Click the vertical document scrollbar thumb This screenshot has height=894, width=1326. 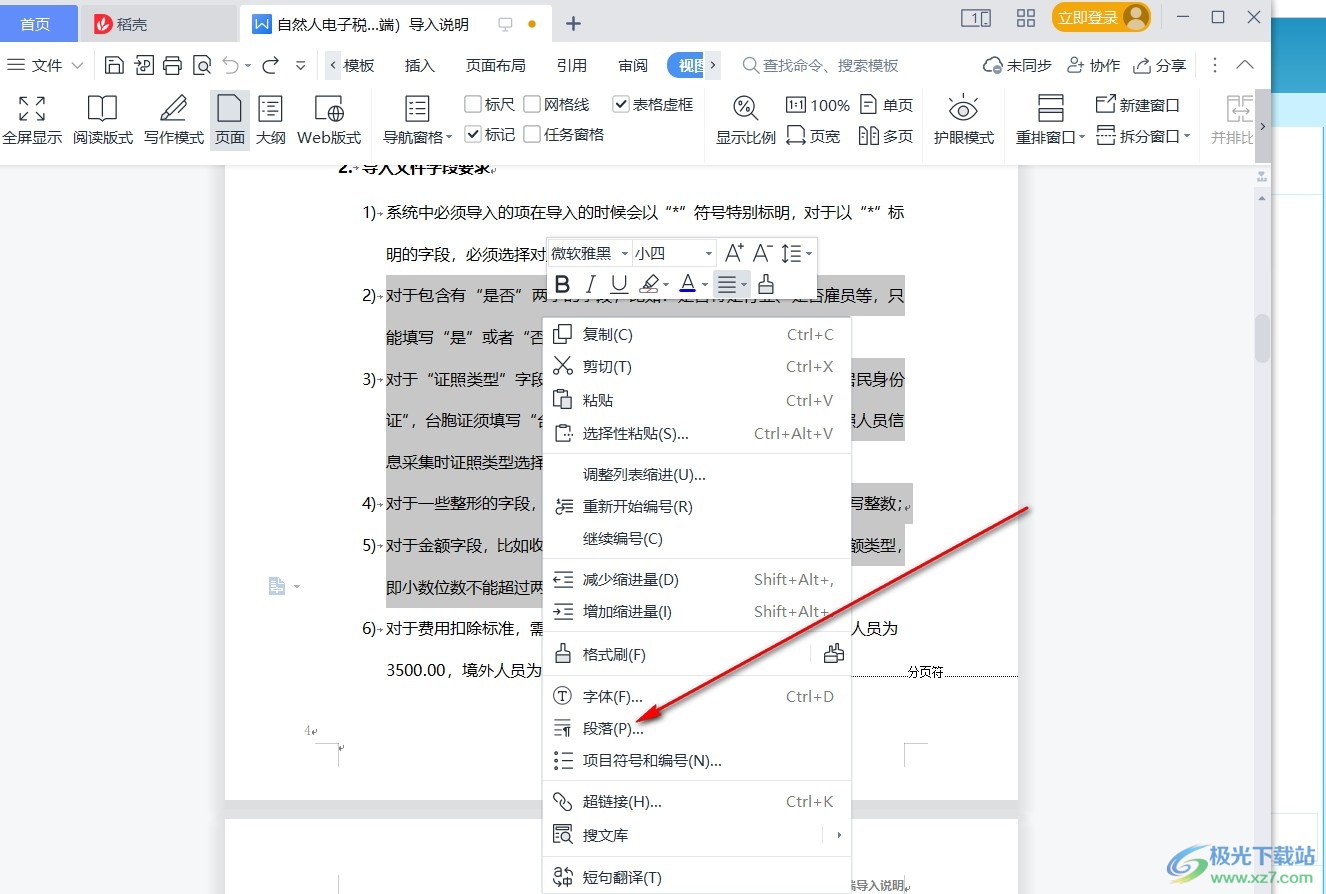point(1262,338)
